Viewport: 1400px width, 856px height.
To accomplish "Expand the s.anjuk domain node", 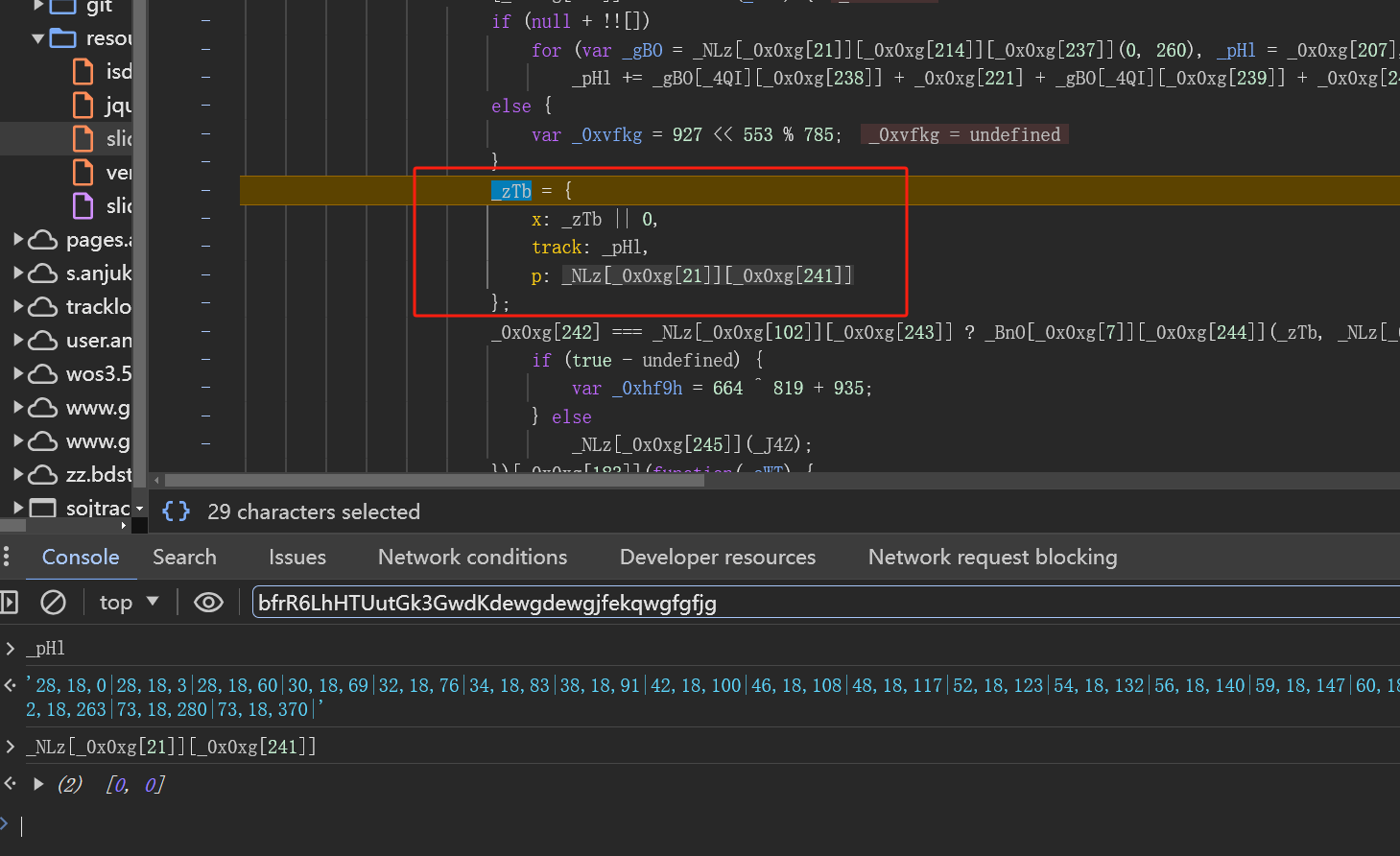I will pyautogui.click(x=17, y=273).
